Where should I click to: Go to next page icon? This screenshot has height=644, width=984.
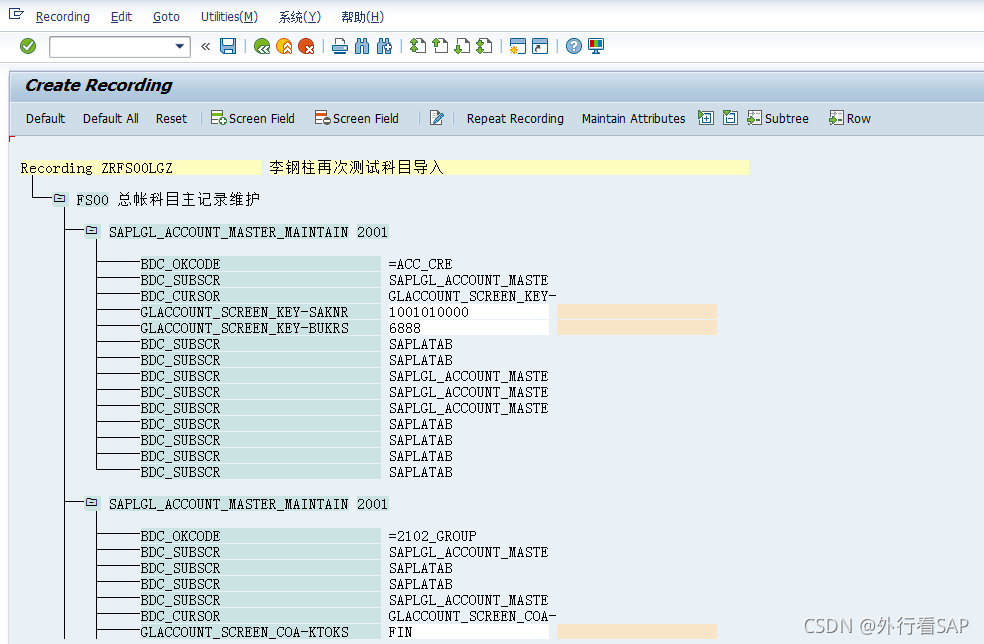tap(462, 46)
